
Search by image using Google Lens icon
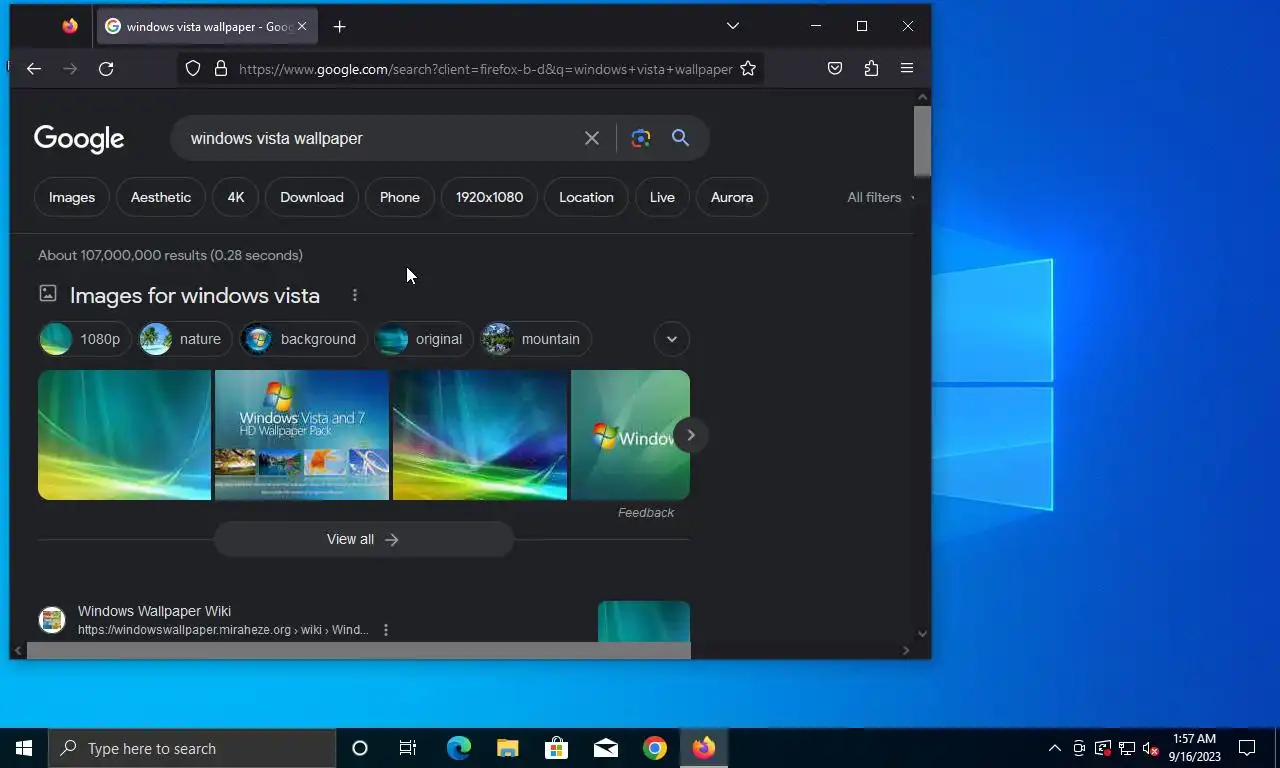641,138
